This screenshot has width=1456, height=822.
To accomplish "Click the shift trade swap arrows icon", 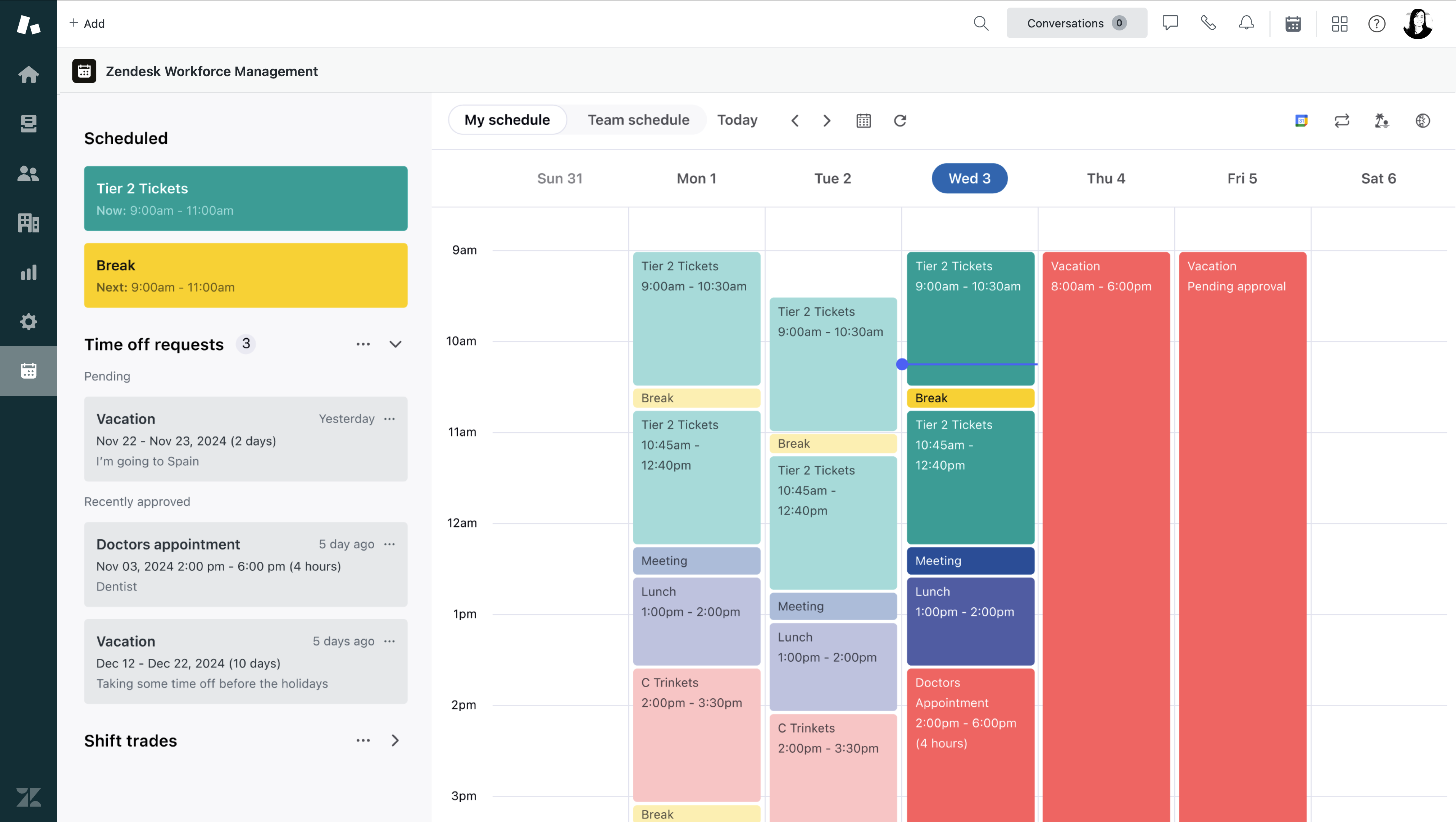I will [1341, 120].
